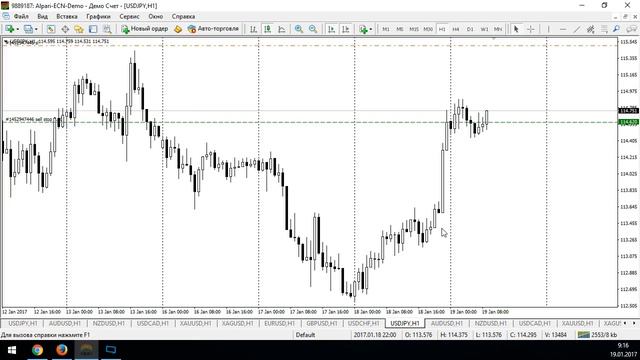Zoom in on the chart
The width and height of the screenshot is (640, 360).
299,29
